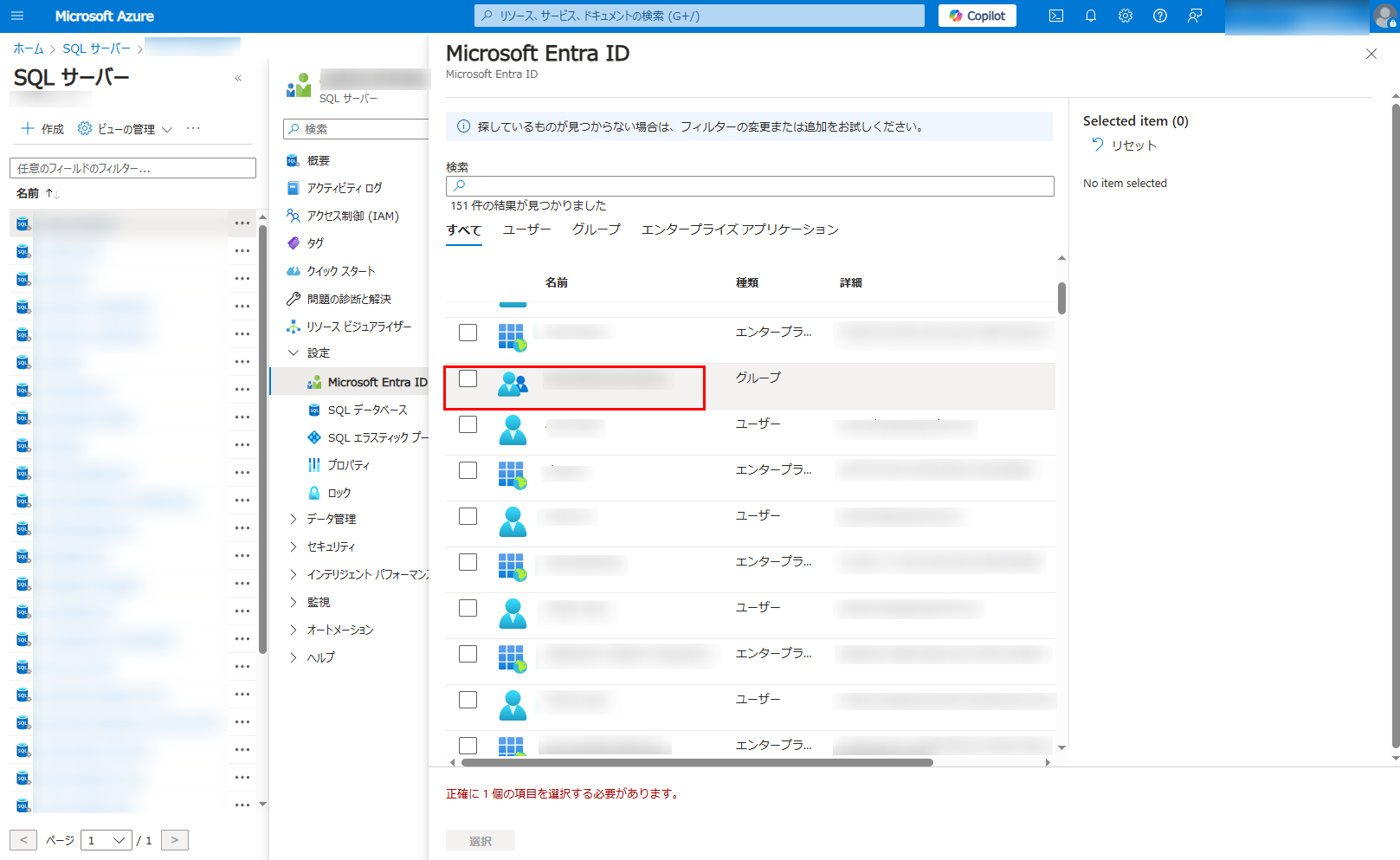Open クイック スタート menu item

[x=331, y=271]
